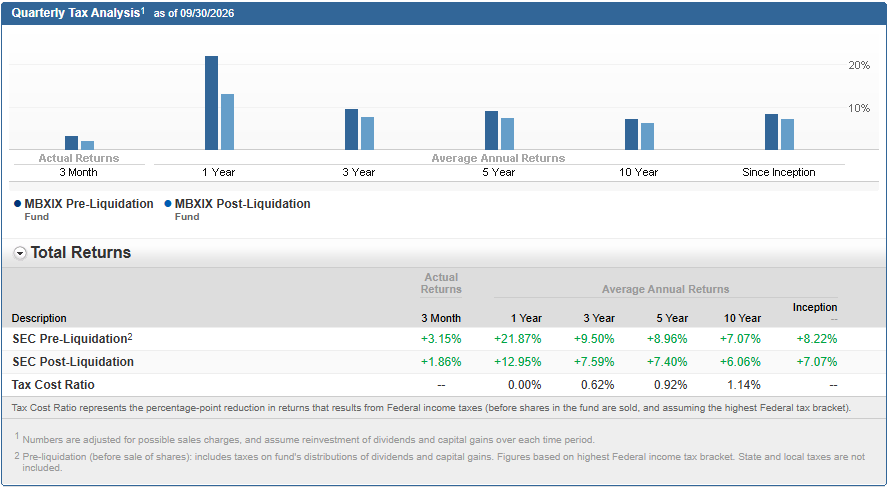Click the 1.14% tax cost ratio value

[744, 385]
